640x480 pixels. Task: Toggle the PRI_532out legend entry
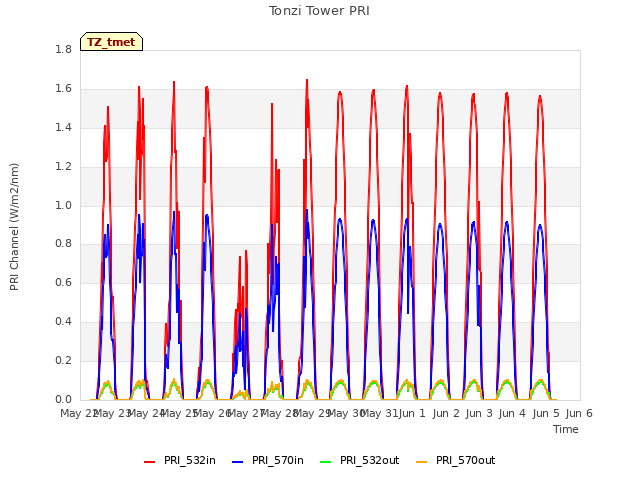[360, 461]
